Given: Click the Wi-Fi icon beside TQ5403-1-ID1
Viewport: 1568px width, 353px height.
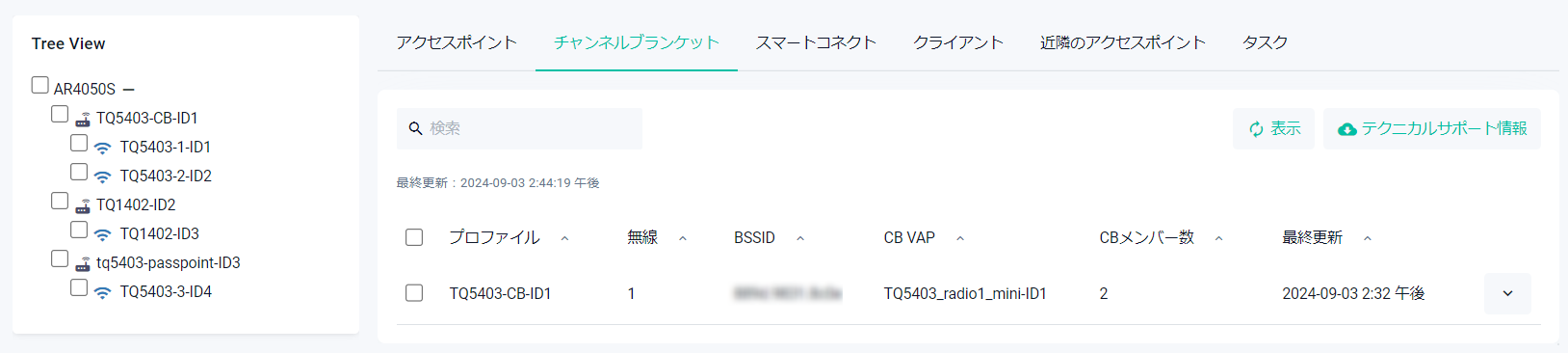Looking at the screenshot, I should tap(103, 148).
